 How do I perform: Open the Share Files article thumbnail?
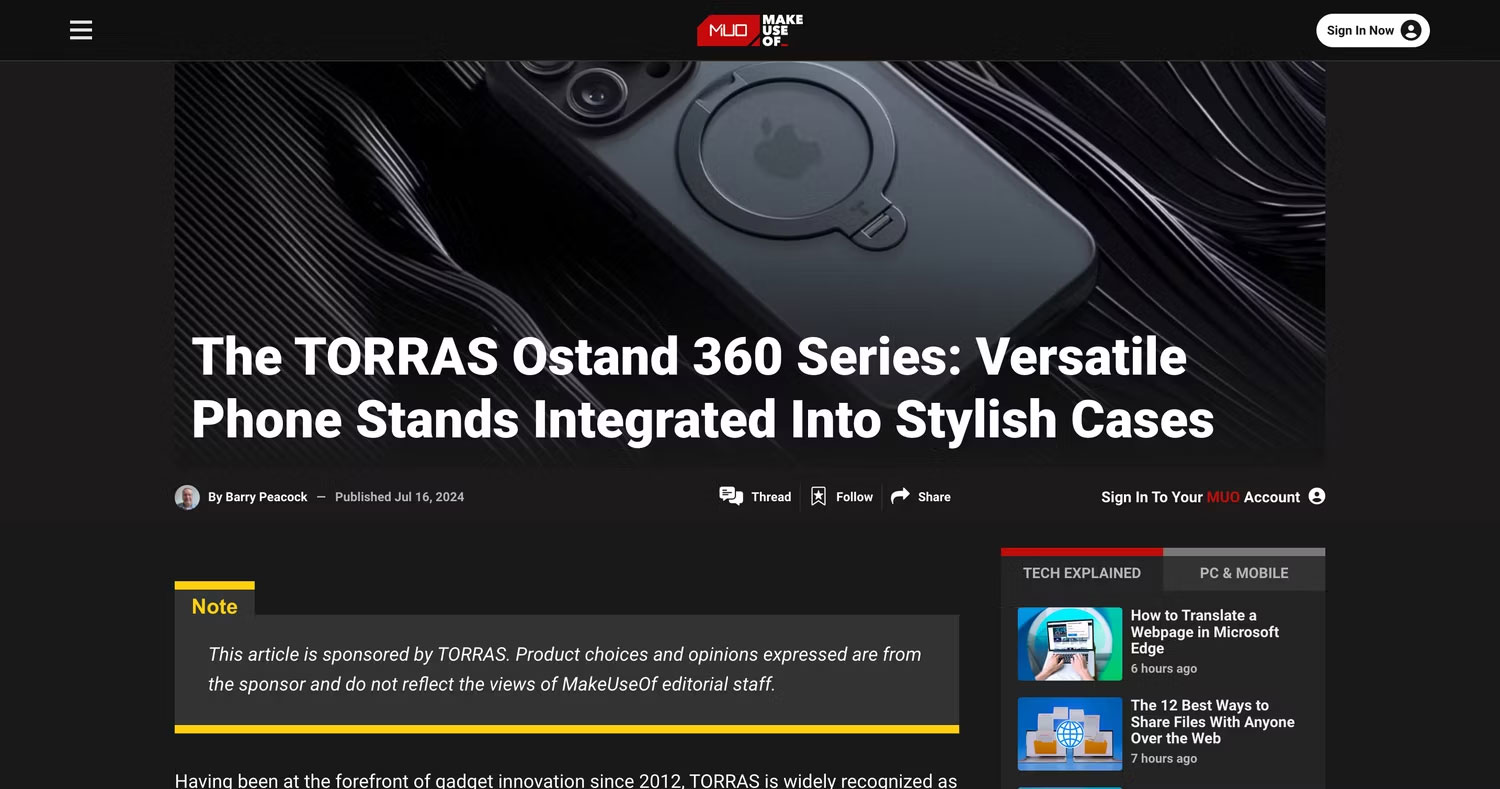click(x=1070, y=734)
